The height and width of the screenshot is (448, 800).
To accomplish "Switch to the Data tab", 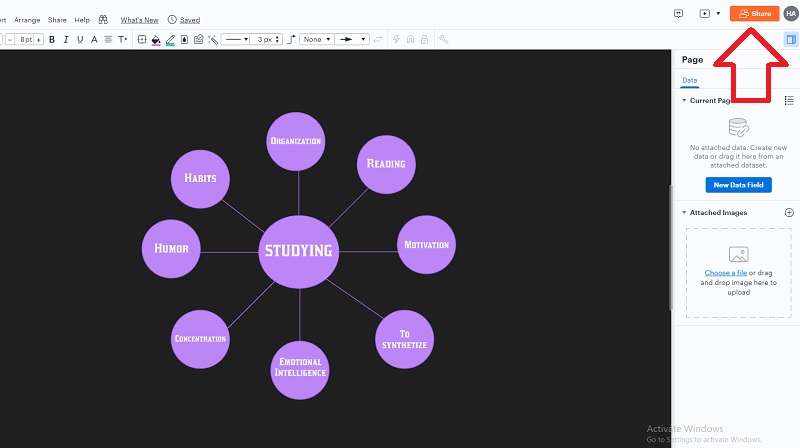I will [x=689, y=80].
